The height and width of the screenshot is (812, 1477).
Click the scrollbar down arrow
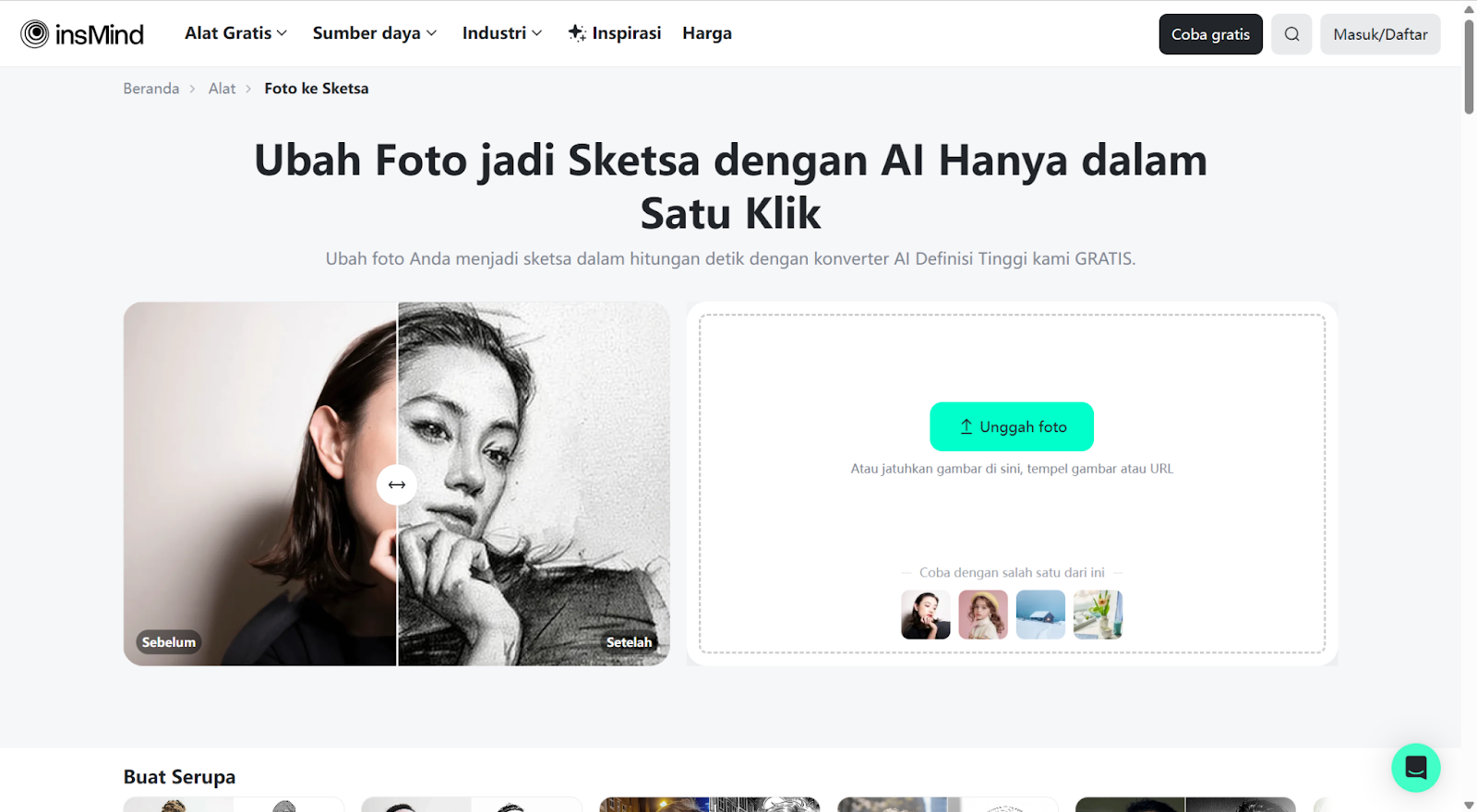[1469, 806]
